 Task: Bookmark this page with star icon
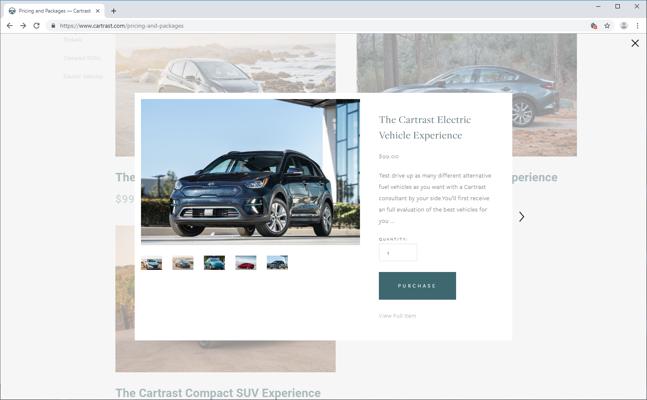pyautogui.click(x=607, y=26)
